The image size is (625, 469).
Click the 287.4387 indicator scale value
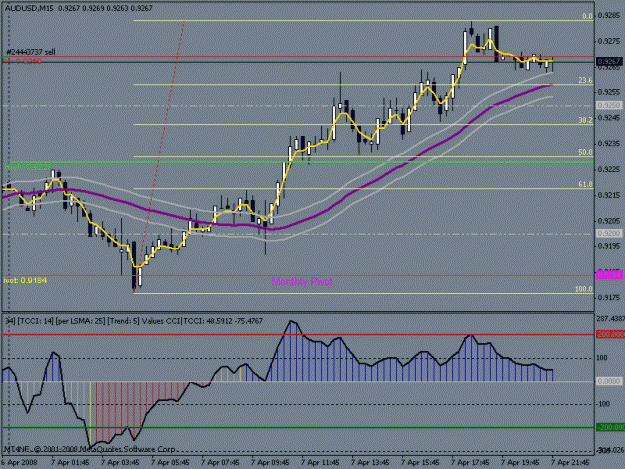tap(610, 319)
